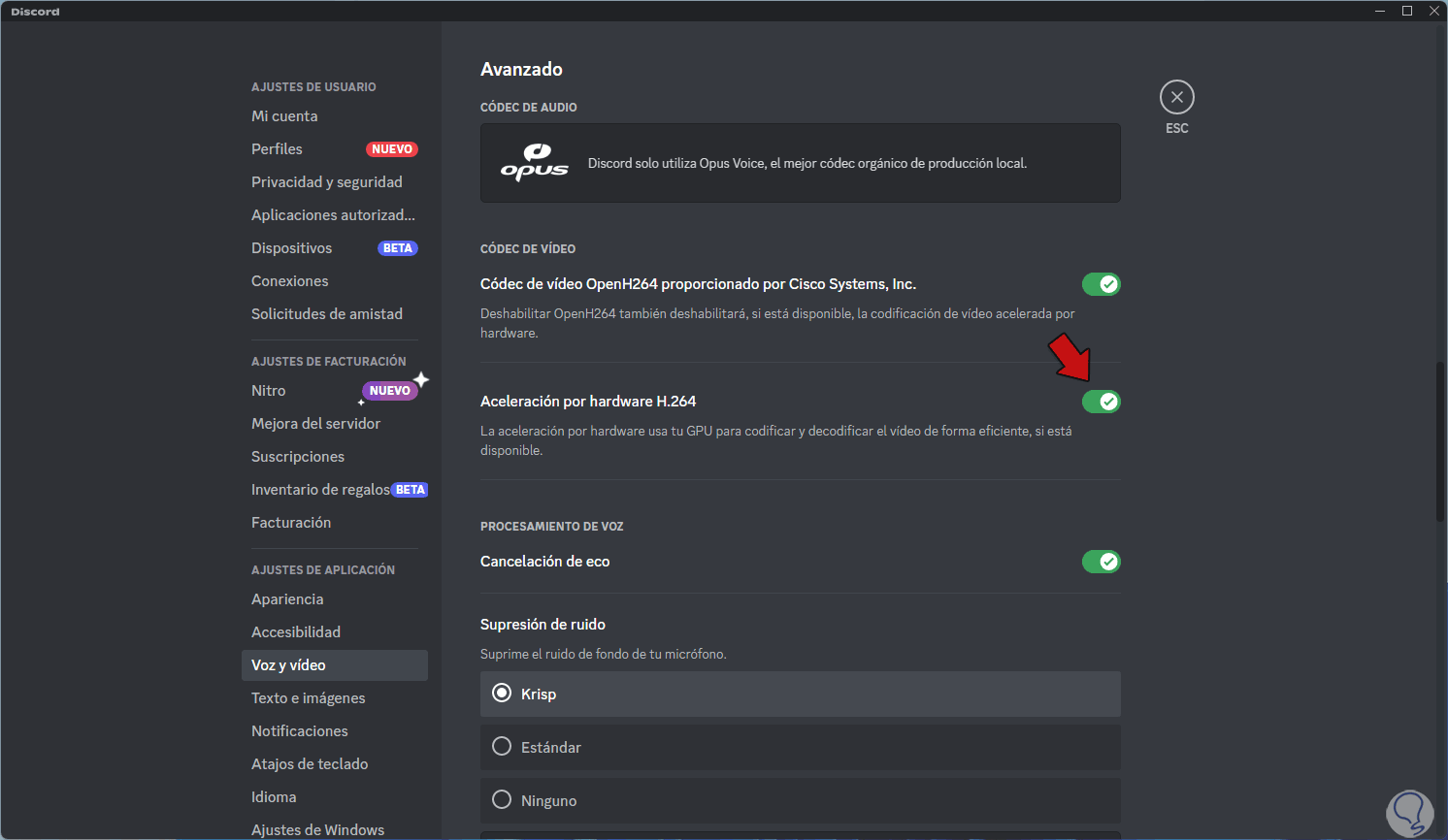Open the Mi cuenta settings section
The image size is (1448, 840).
click(x=284, y=116)
